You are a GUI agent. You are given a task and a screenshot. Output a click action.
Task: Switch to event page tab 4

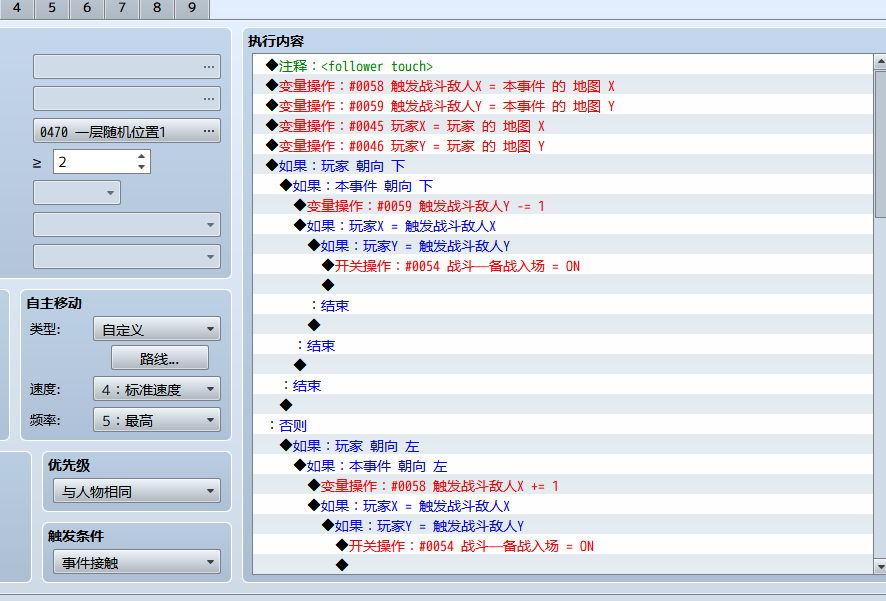coord(16,8)
